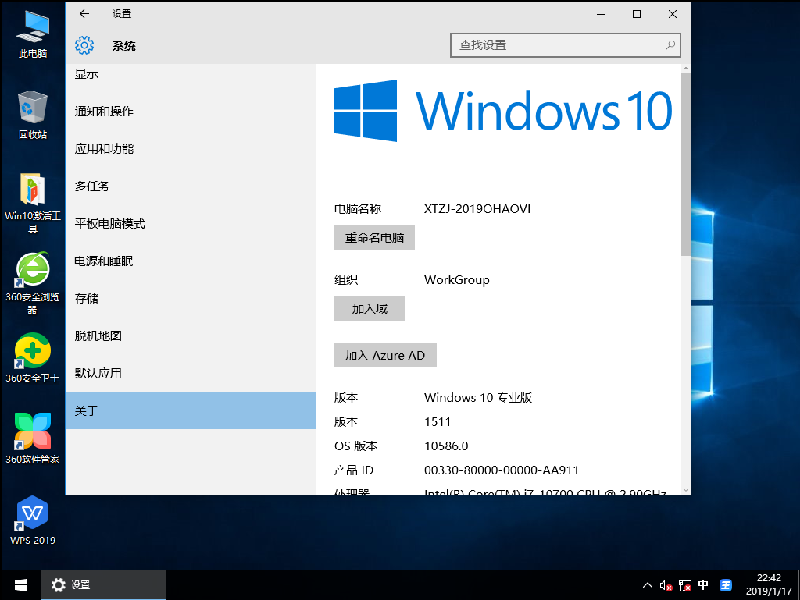Image resolution: width=800 pixels, height=600 pixels.
Task: Click the Join Azure AD button
Action: tap(385, 355)
